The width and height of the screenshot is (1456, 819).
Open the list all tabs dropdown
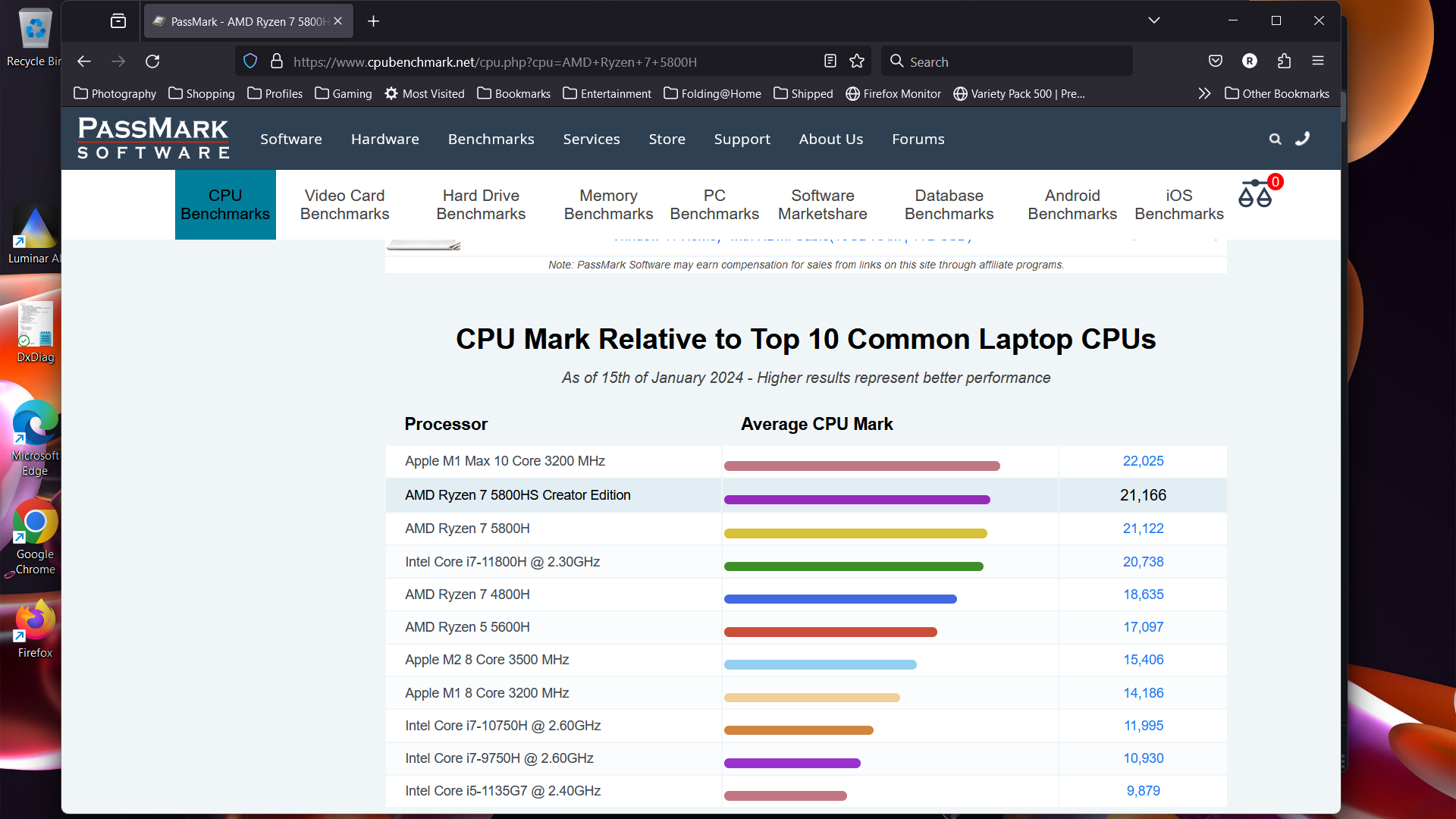(1153, 21)
